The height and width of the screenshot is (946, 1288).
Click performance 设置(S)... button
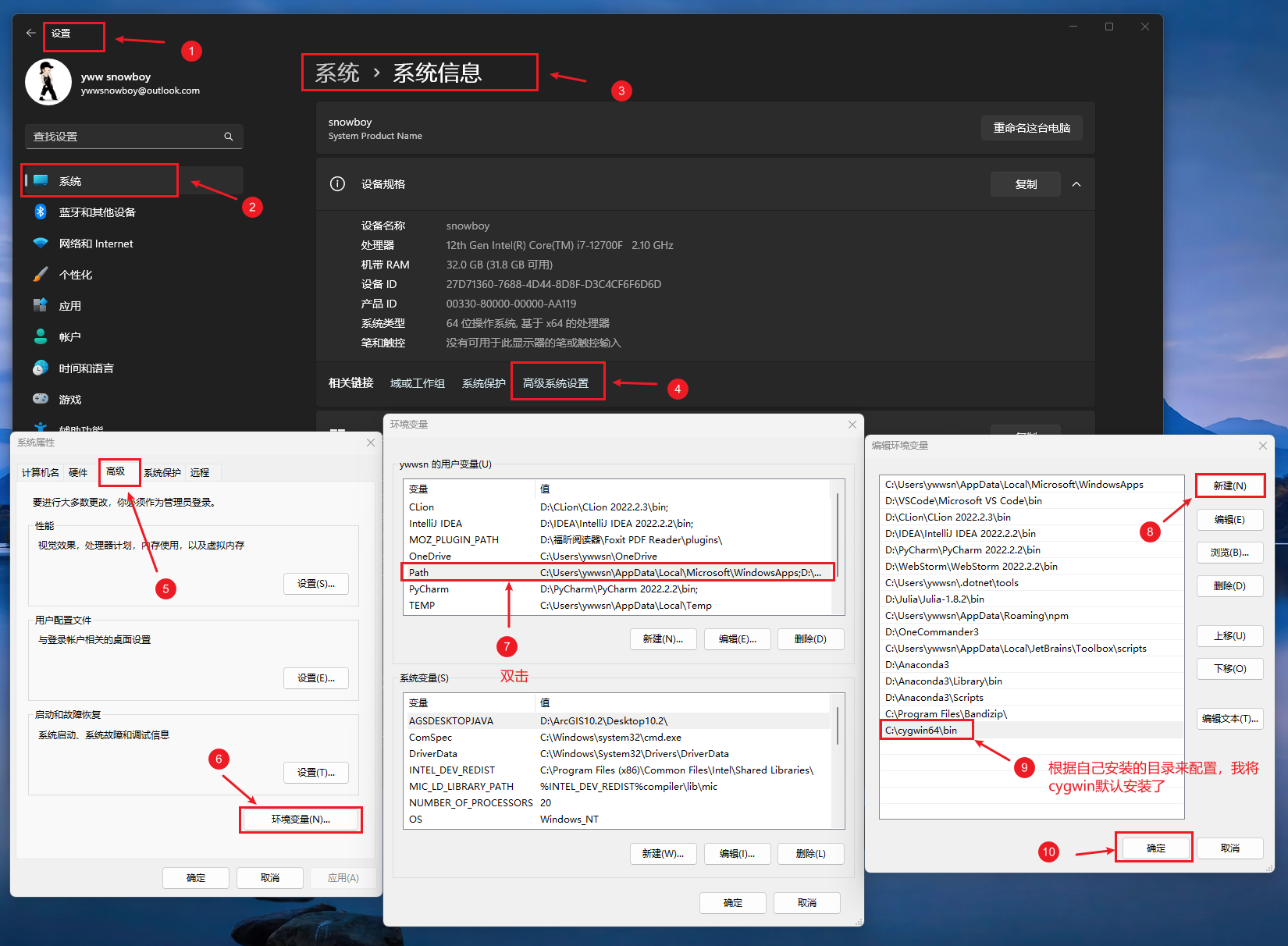point(316,584)
